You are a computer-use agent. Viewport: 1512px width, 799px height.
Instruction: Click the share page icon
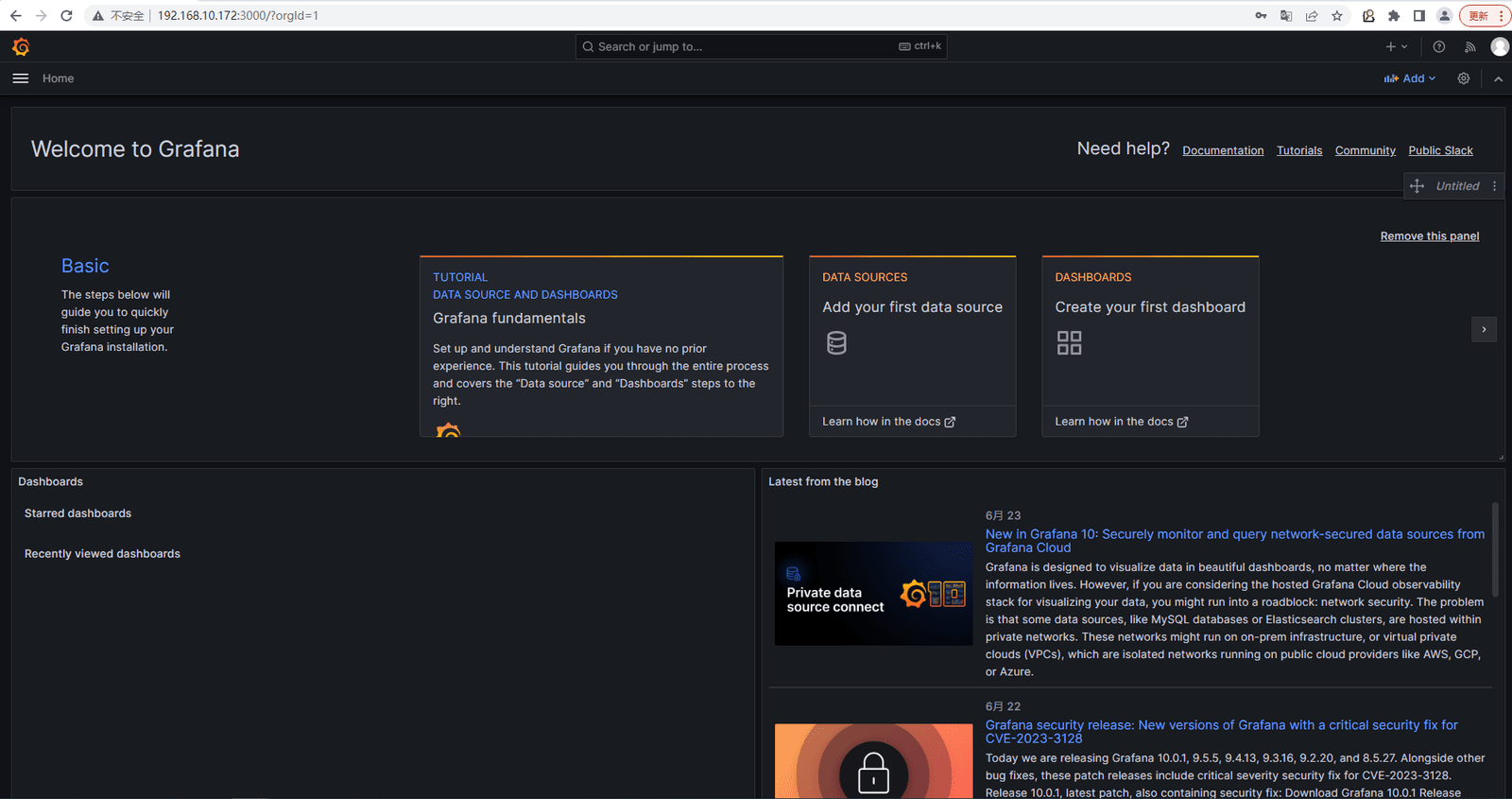click(1312, 15)
